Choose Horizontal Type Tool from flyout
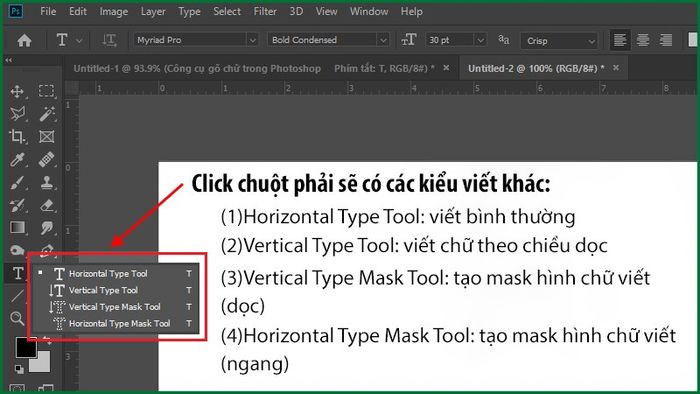This screenshot has width=700, height=394. 117,274
